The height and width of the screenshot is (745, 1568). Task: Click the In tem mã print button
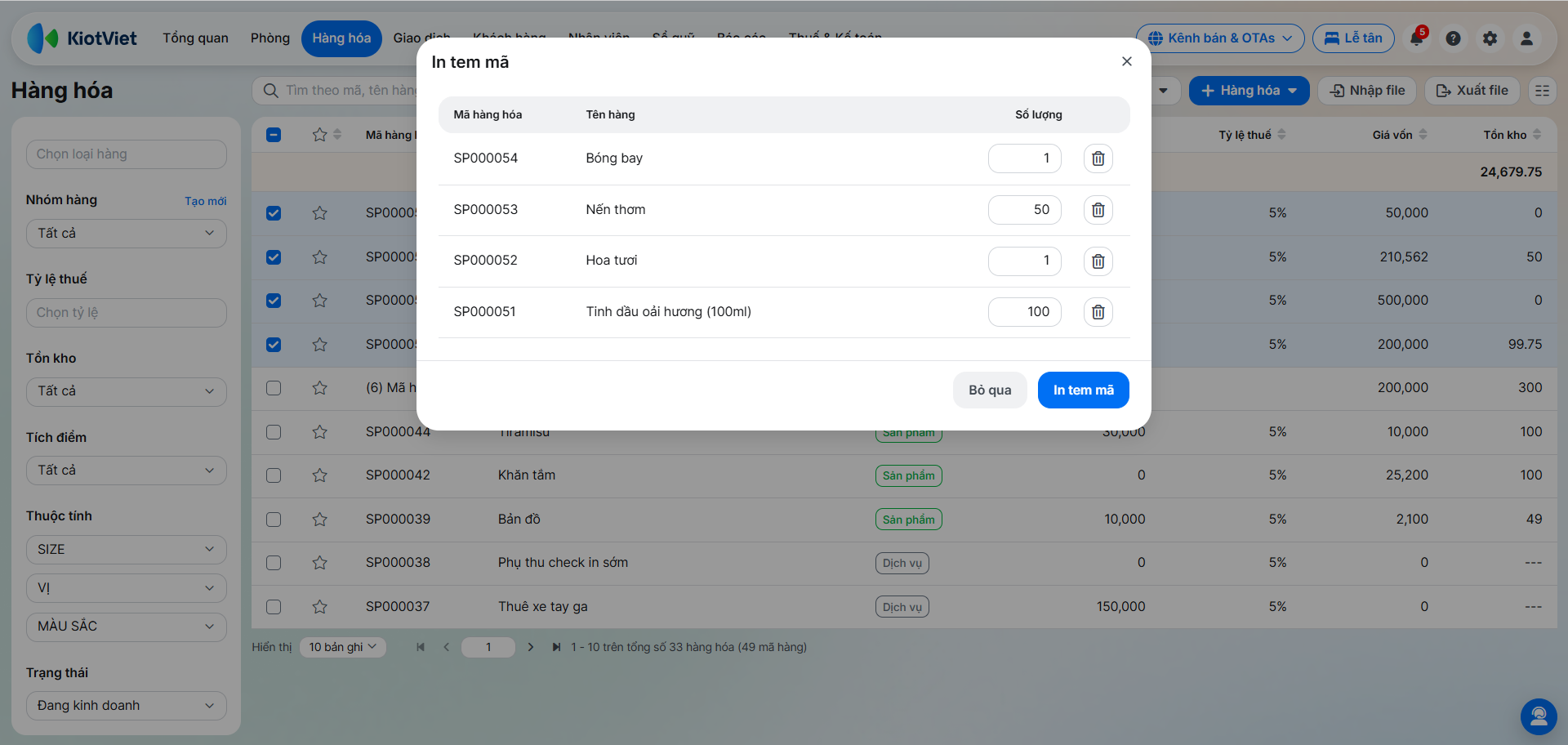click(x=1083, y=390)
